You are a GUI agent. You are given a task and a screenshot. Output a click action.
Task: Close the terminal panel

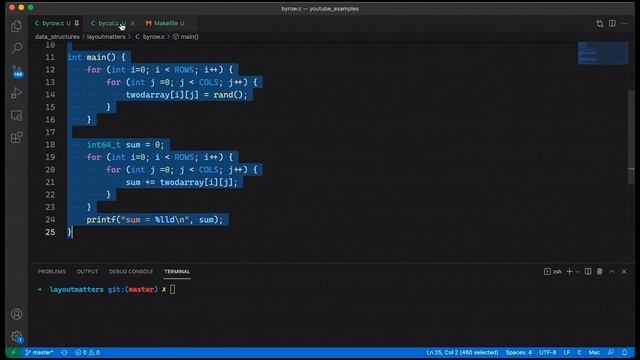624,271
